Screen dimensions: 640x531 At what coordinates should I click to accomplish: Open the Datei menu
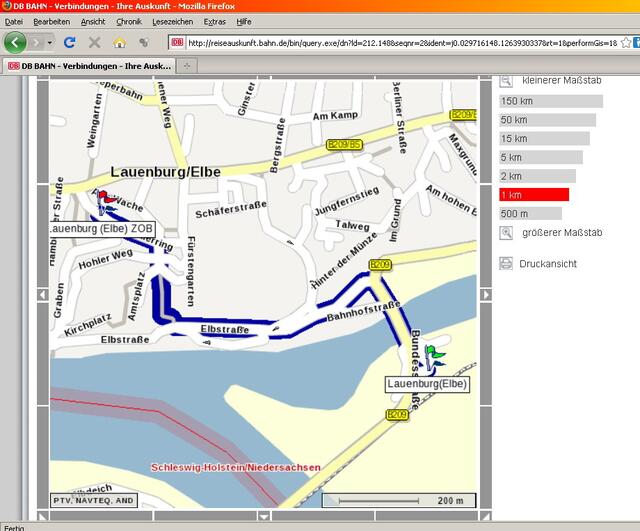click(x=13, y=22)
